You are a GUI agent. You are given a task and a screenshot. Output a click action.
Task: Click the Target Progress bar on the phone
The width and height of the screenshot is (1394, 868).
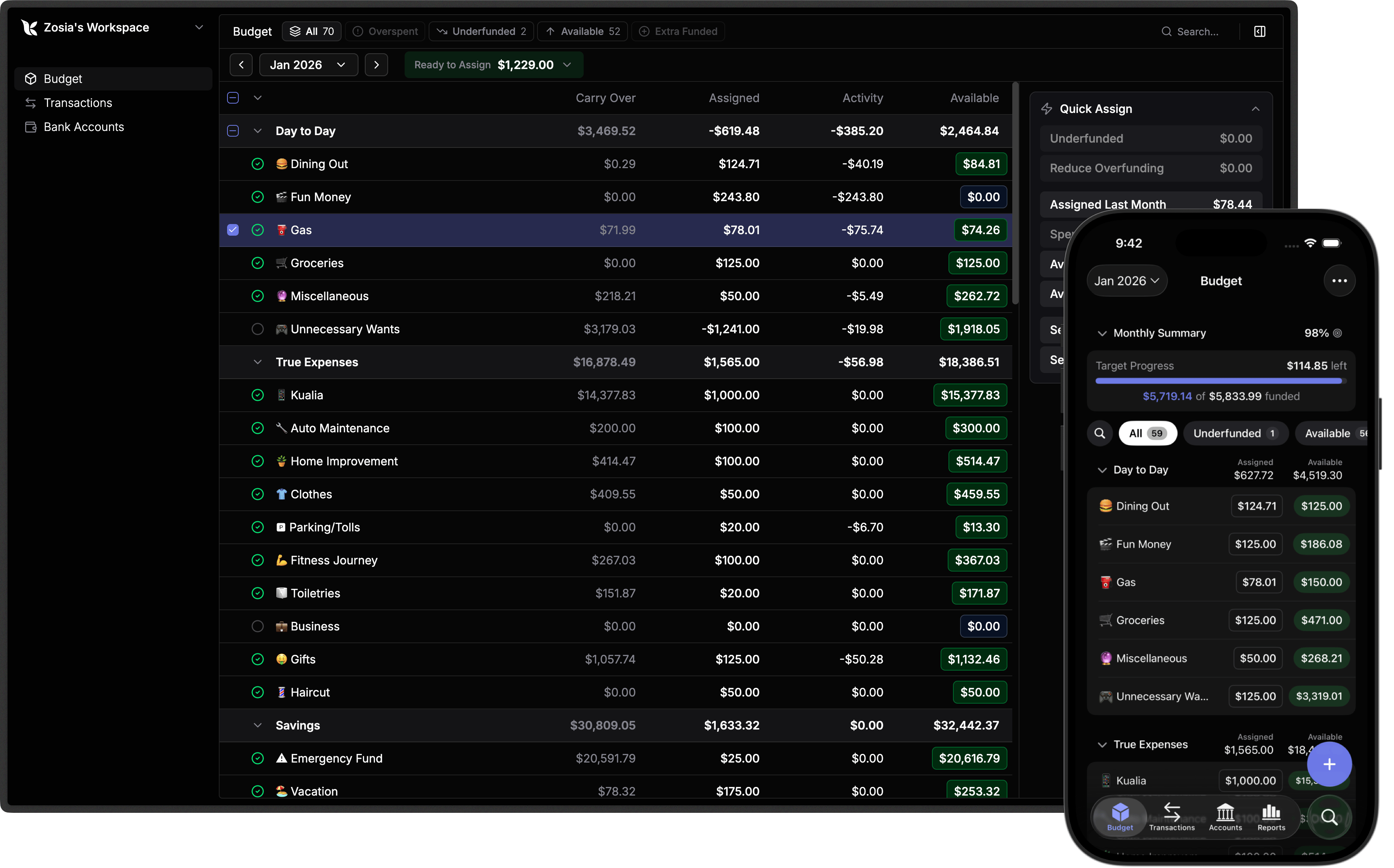point(1218,381)
